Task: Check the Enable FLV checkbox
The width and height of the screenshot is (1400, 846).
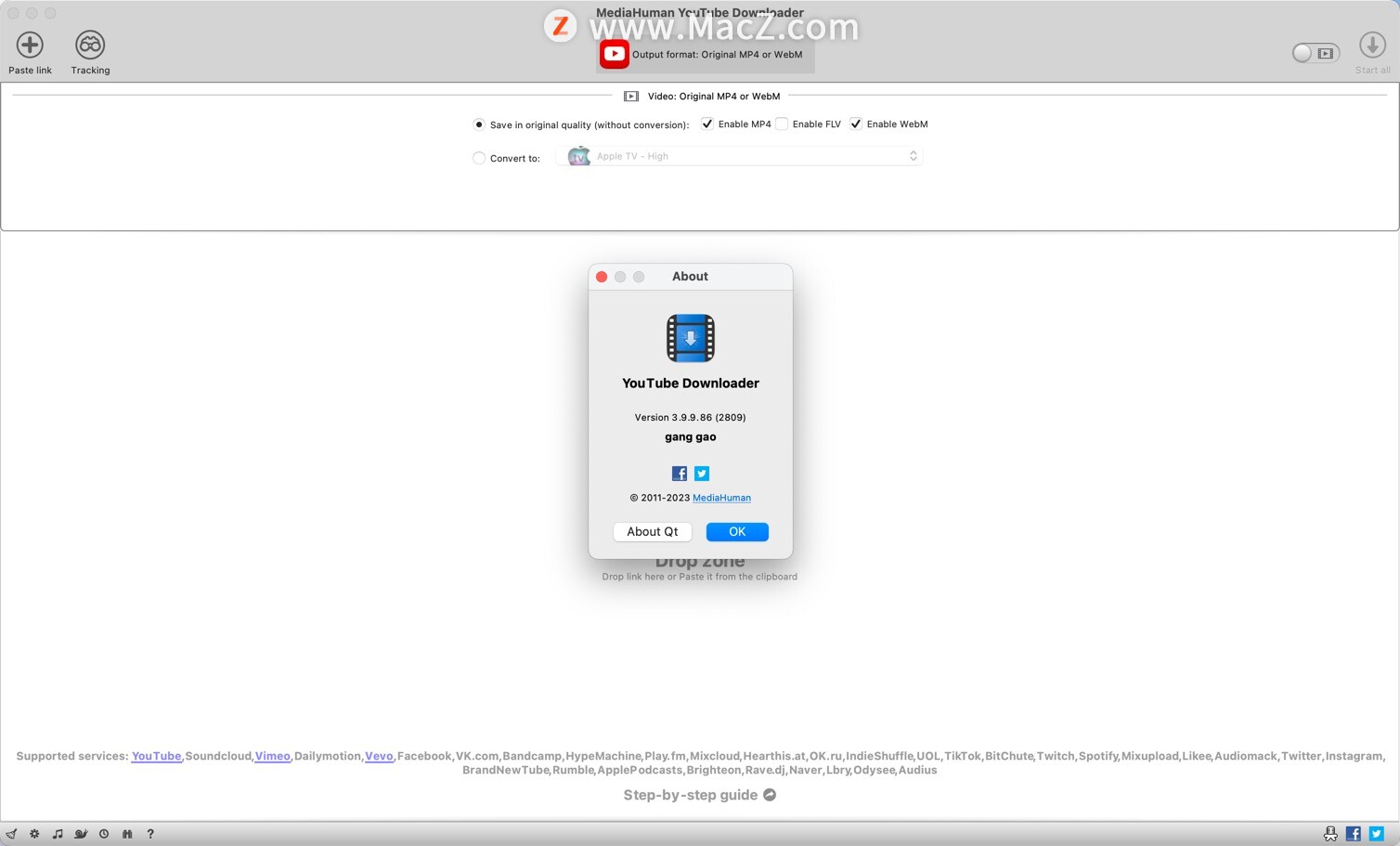Action: coord(782,124)
